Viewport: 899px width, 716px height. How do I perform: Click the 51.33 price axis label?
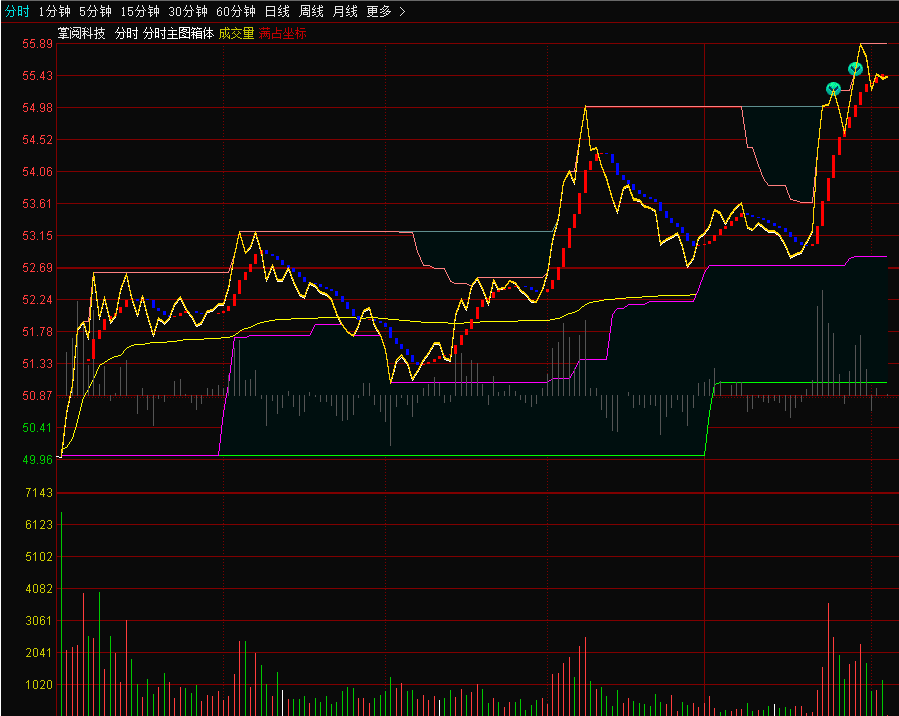tap(37, 364)
